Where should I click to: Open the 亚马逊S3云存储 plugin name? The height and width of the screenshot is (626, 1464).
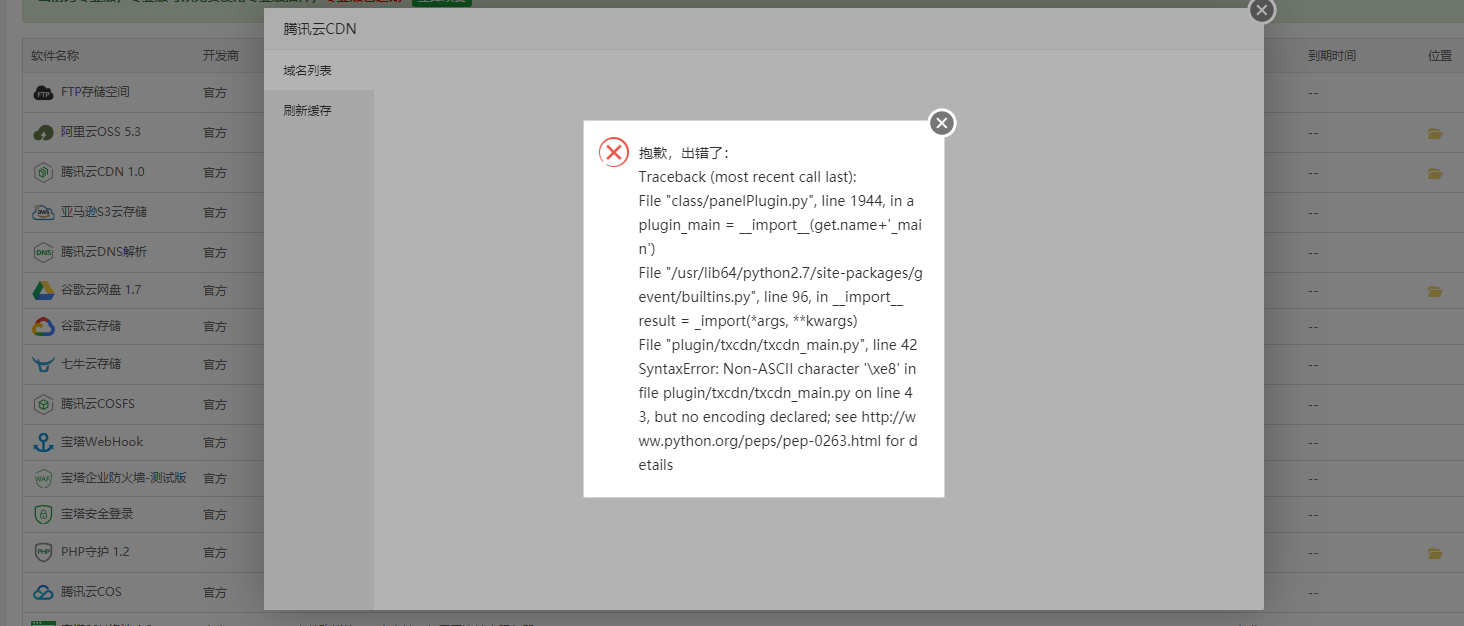pyautogui.click(x=104, y=212)
